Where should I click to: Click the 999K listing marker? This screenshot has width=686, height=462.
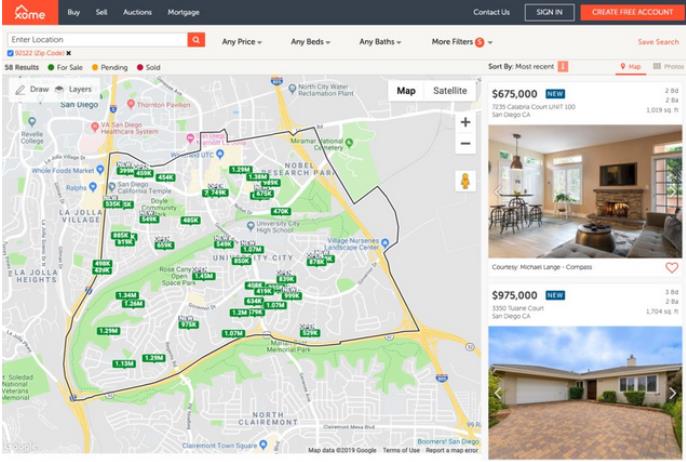(x=291, y=296)
